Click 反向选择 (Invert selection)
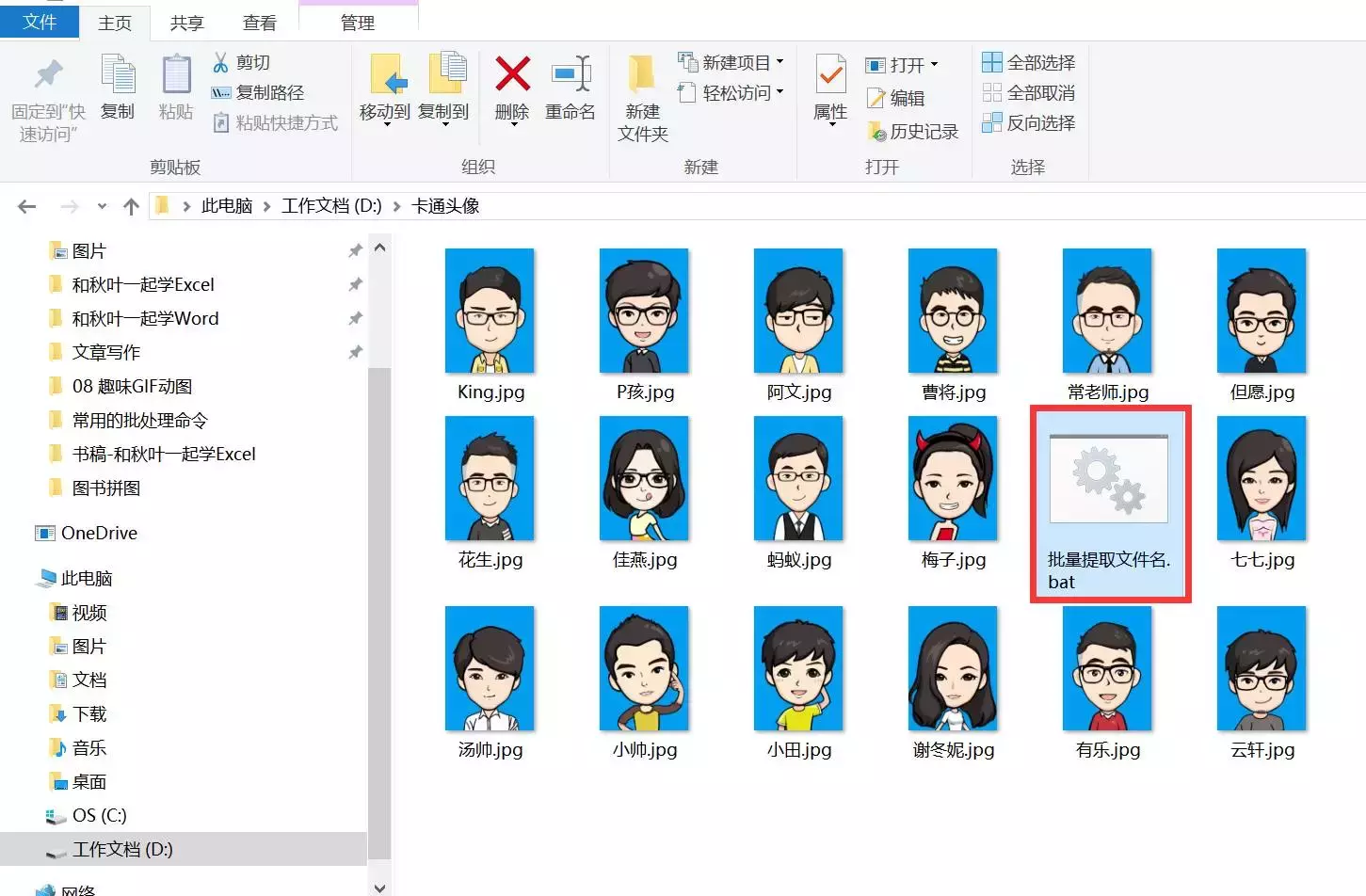The image size is (1366, 896). tap(1028, 122)
